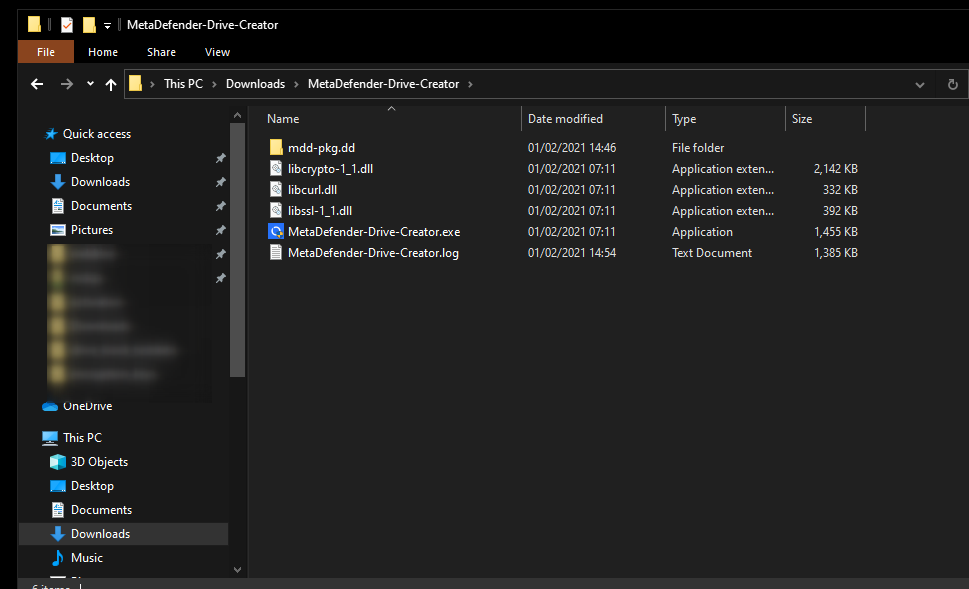
Task: Select the libssl-1_1.dll file name
Action: pyautogui.click(x=319, y=211)
